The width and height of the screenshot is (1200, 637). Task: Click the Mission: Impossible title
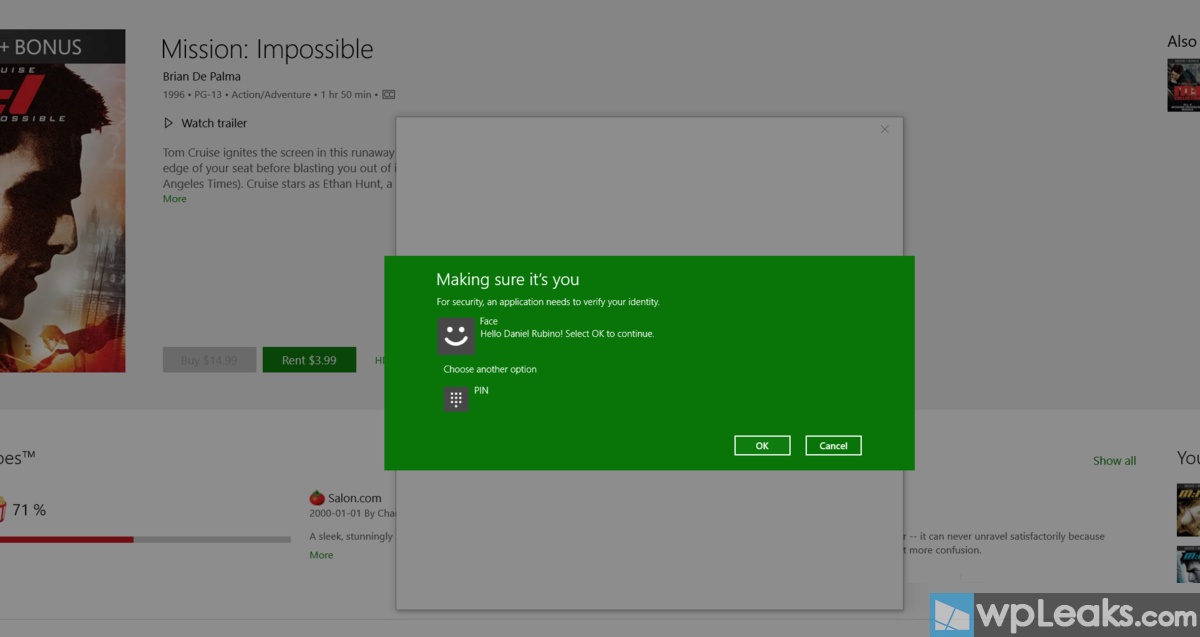(267, 49)
